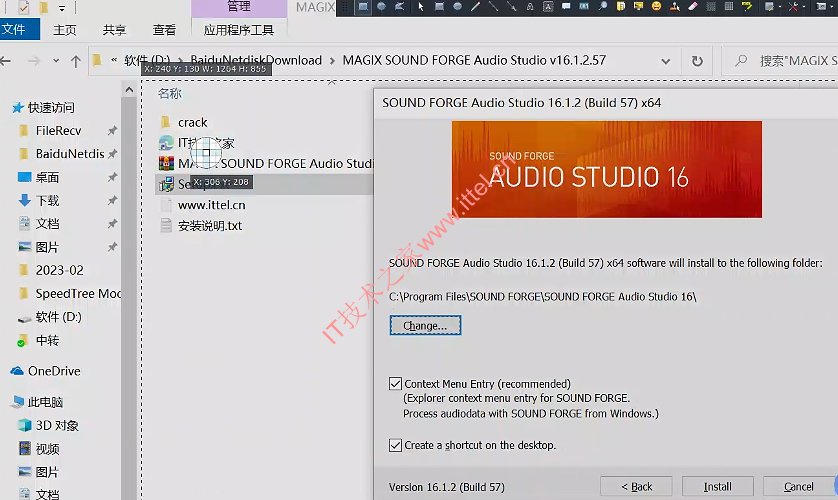This screenshot has height=500, width=838.
Task: Insert an emoji sticker
Action: (656, 6)
